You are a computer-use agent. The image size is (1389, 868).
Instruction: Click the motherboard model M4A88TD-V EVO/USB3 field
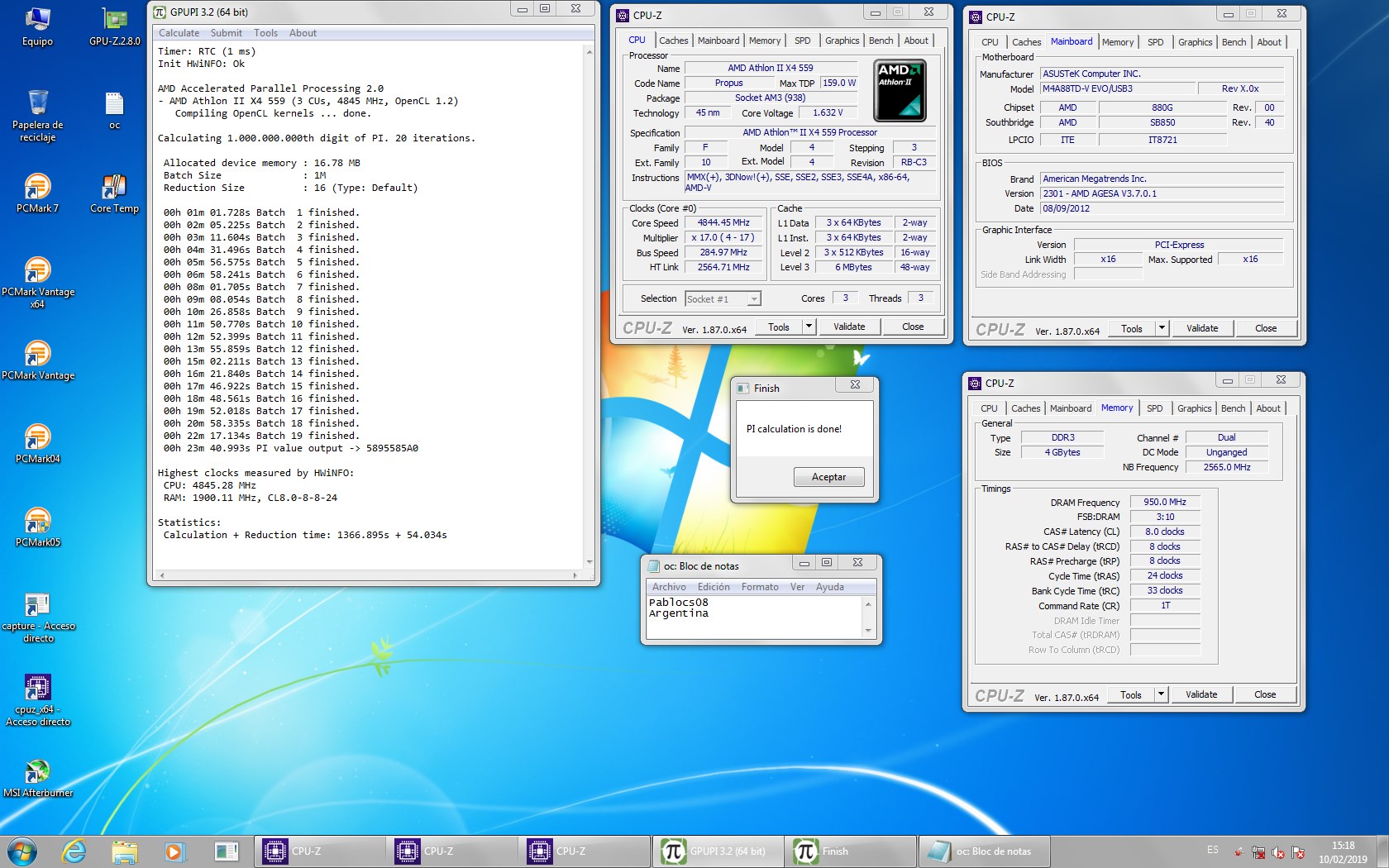[x=1118, y=88]
